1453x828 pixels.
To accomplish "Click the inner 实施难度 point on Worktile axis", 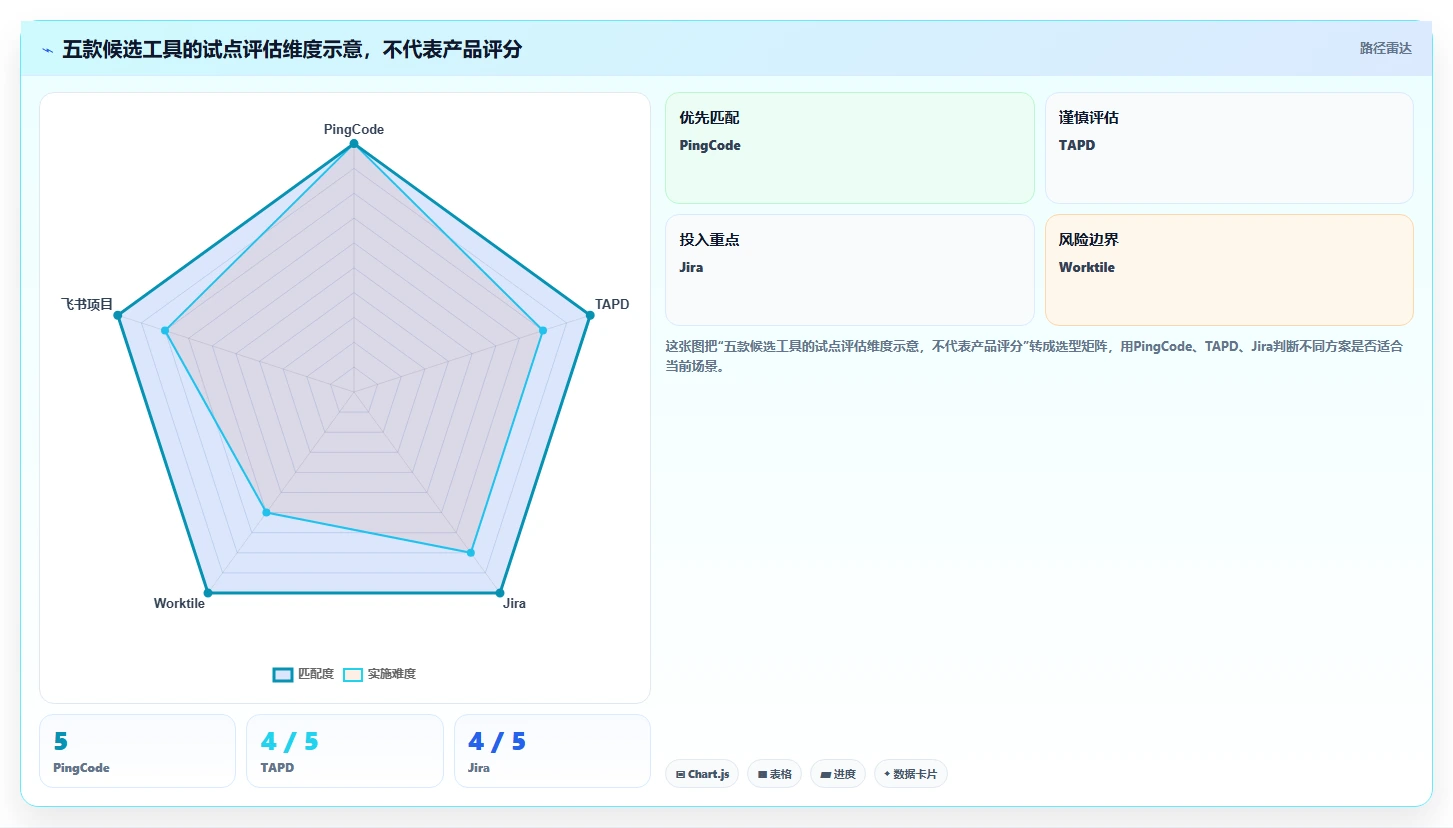I will click(266, 513).
